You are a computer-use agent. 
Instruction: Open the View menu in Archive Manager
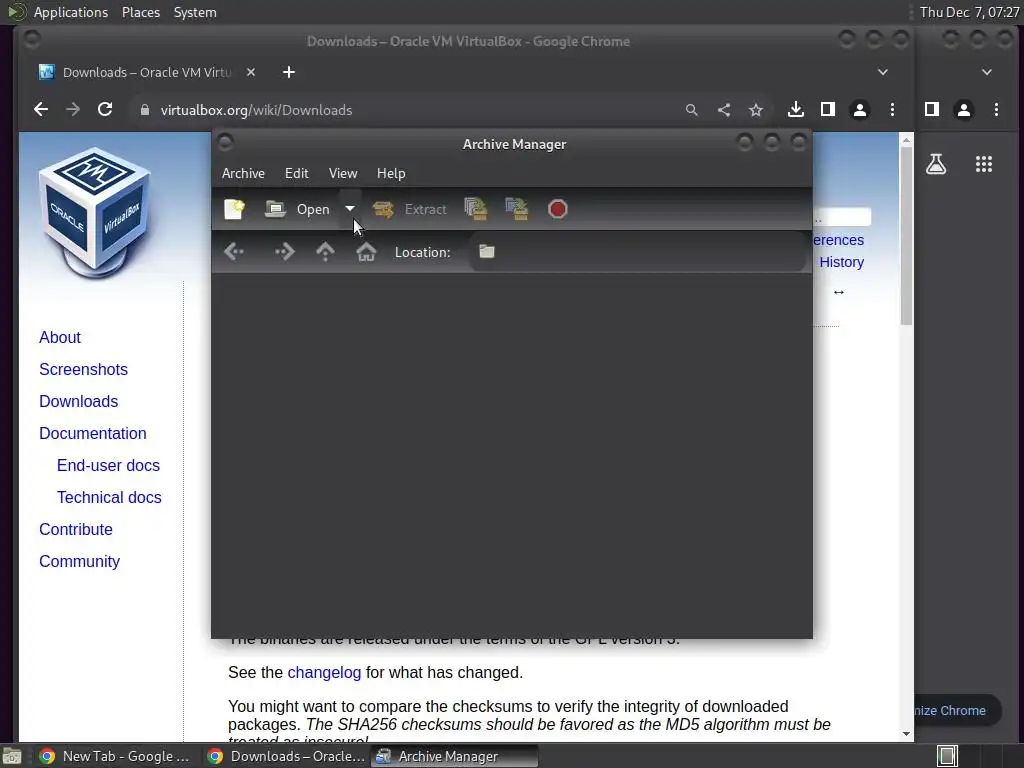(x=343, y=173)
